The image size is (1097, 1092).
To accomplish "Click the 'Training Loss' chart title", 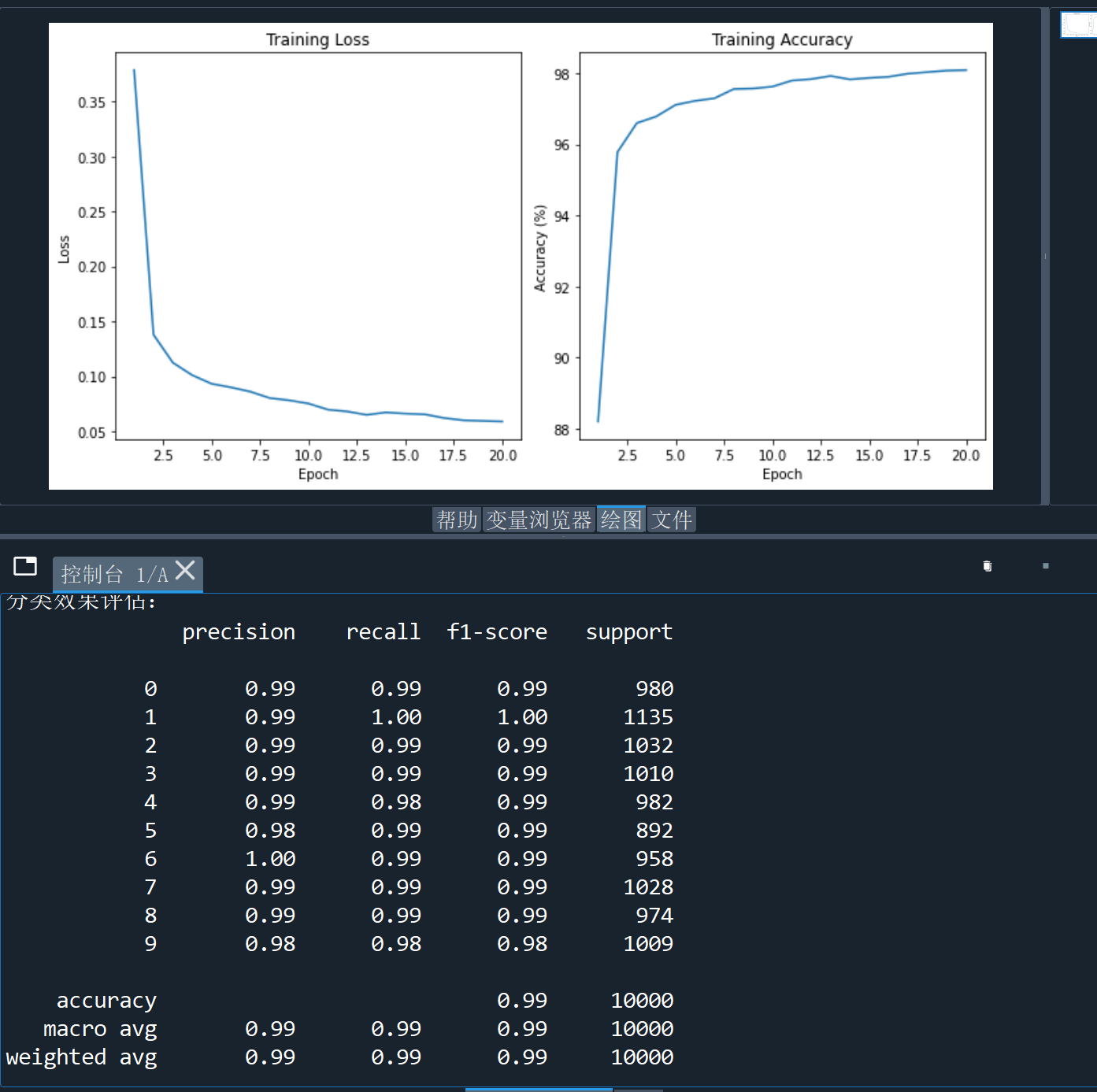I will coord(317,39).
